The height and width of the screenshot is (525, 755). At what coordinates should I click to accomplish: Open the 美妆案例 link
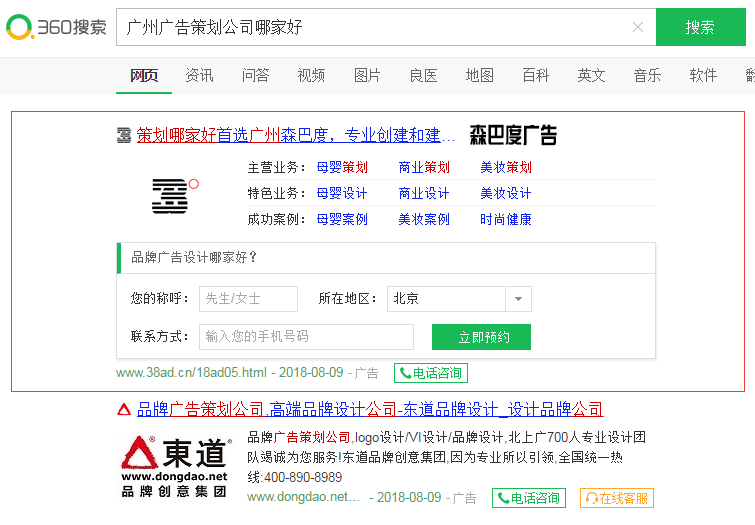(x=424, y=219)
